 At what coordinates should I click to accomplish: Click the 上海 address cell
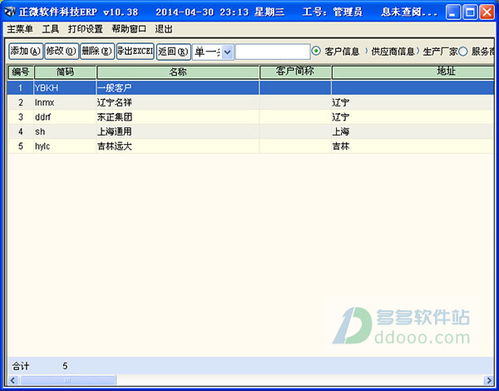[x=413, y=132]
